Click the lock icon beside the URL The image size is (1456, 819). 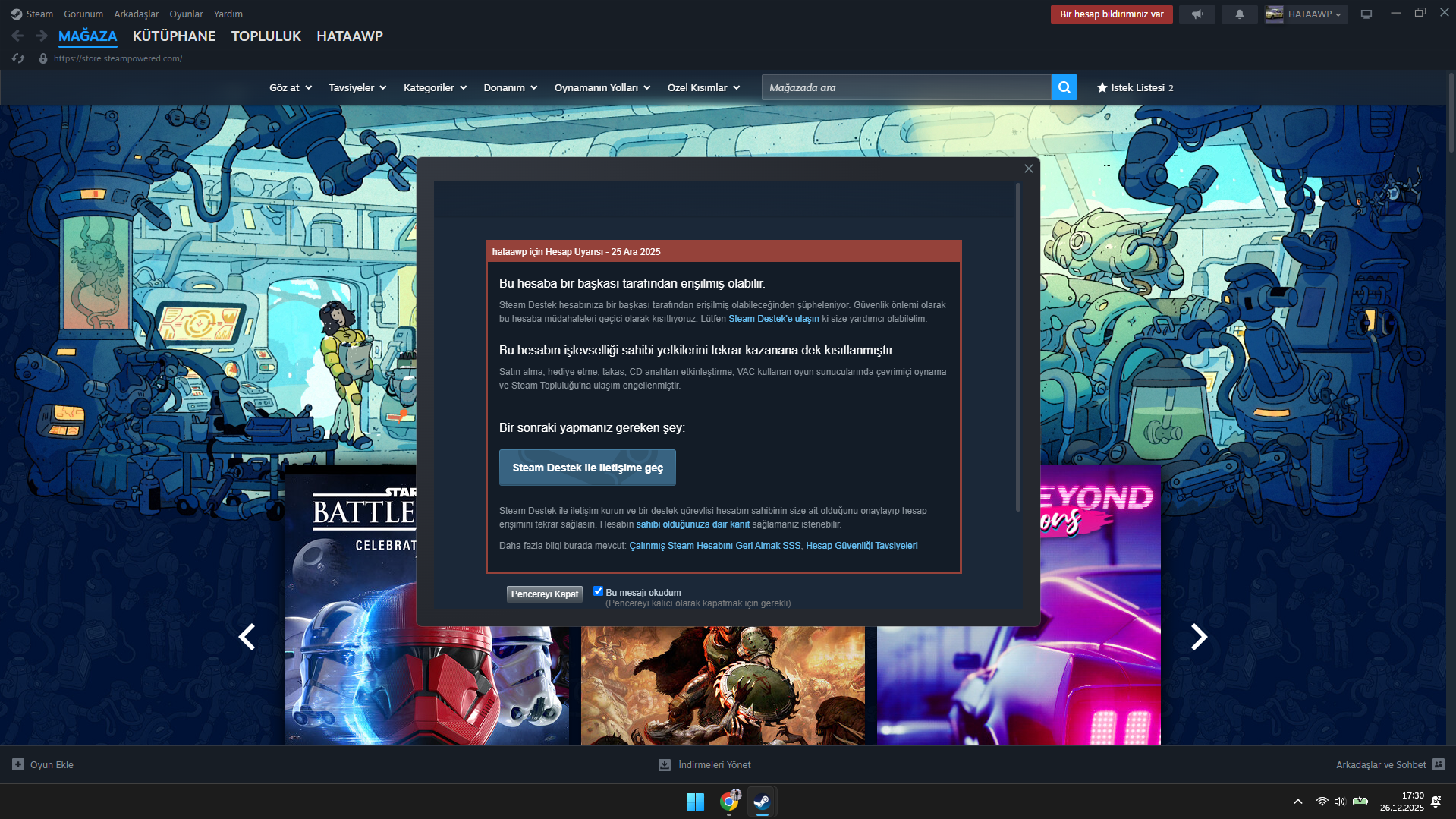pos(43,58)
